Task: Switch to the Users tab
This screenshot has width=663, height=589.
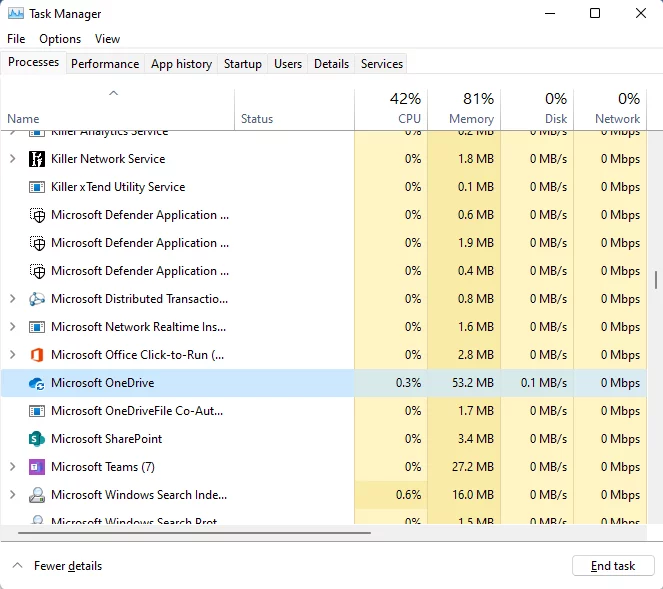Action: 288,64
